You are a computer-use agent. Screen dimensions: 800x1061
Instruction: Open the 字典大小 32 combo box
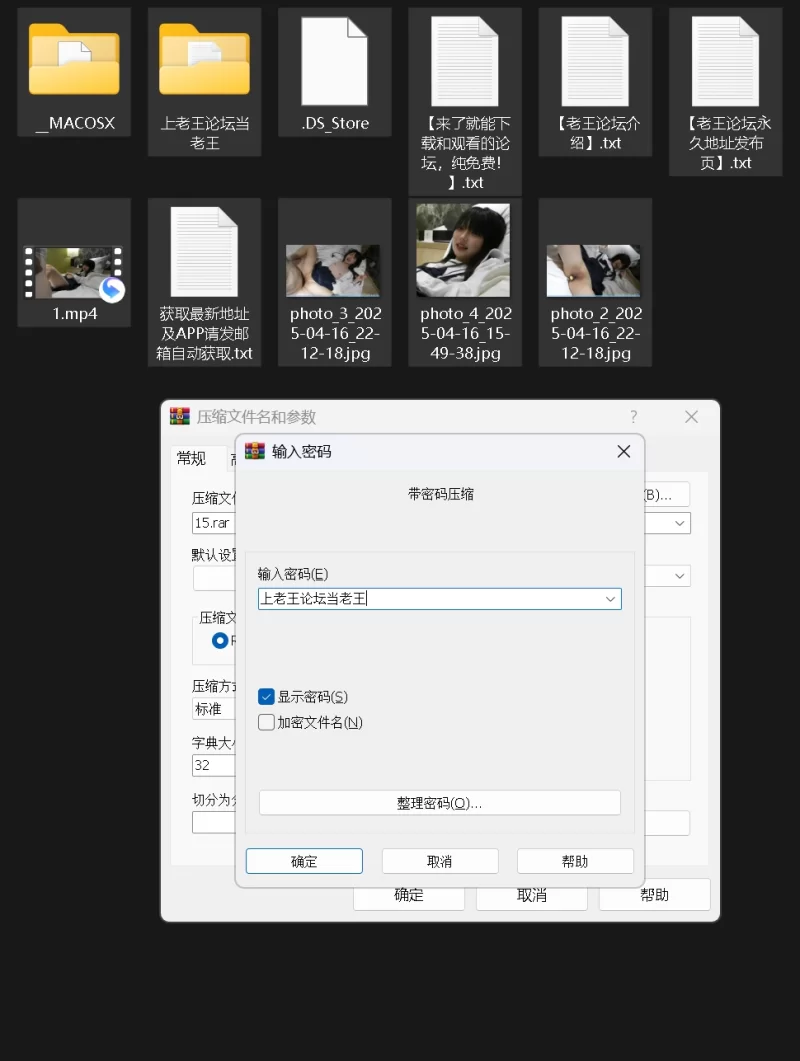point(214,765)
